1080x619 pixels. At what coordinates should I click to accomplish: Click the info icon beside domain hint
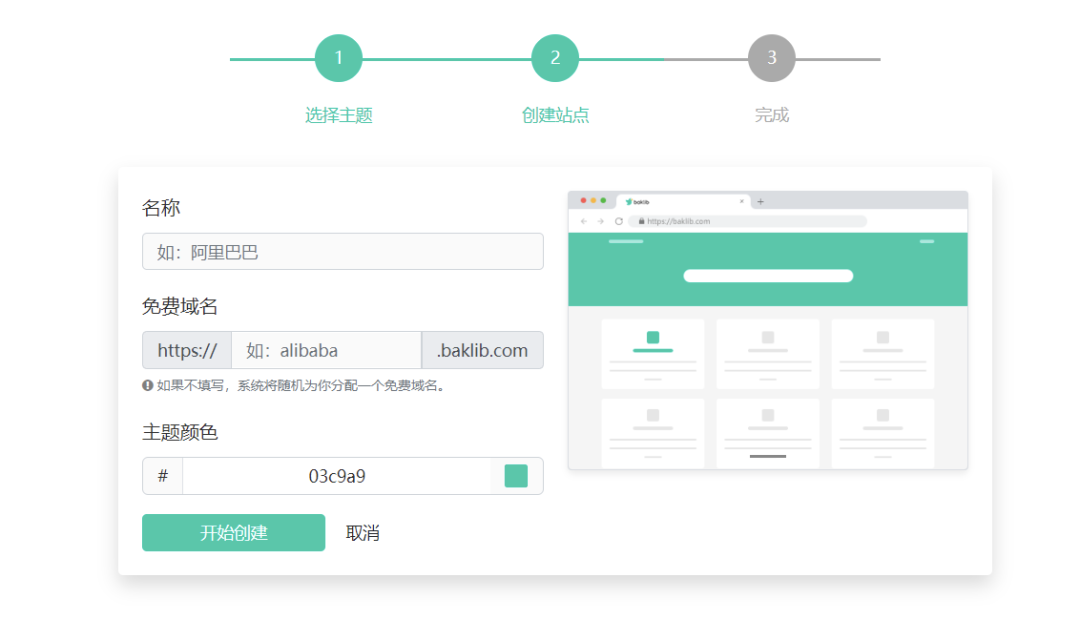coord(147,386)
